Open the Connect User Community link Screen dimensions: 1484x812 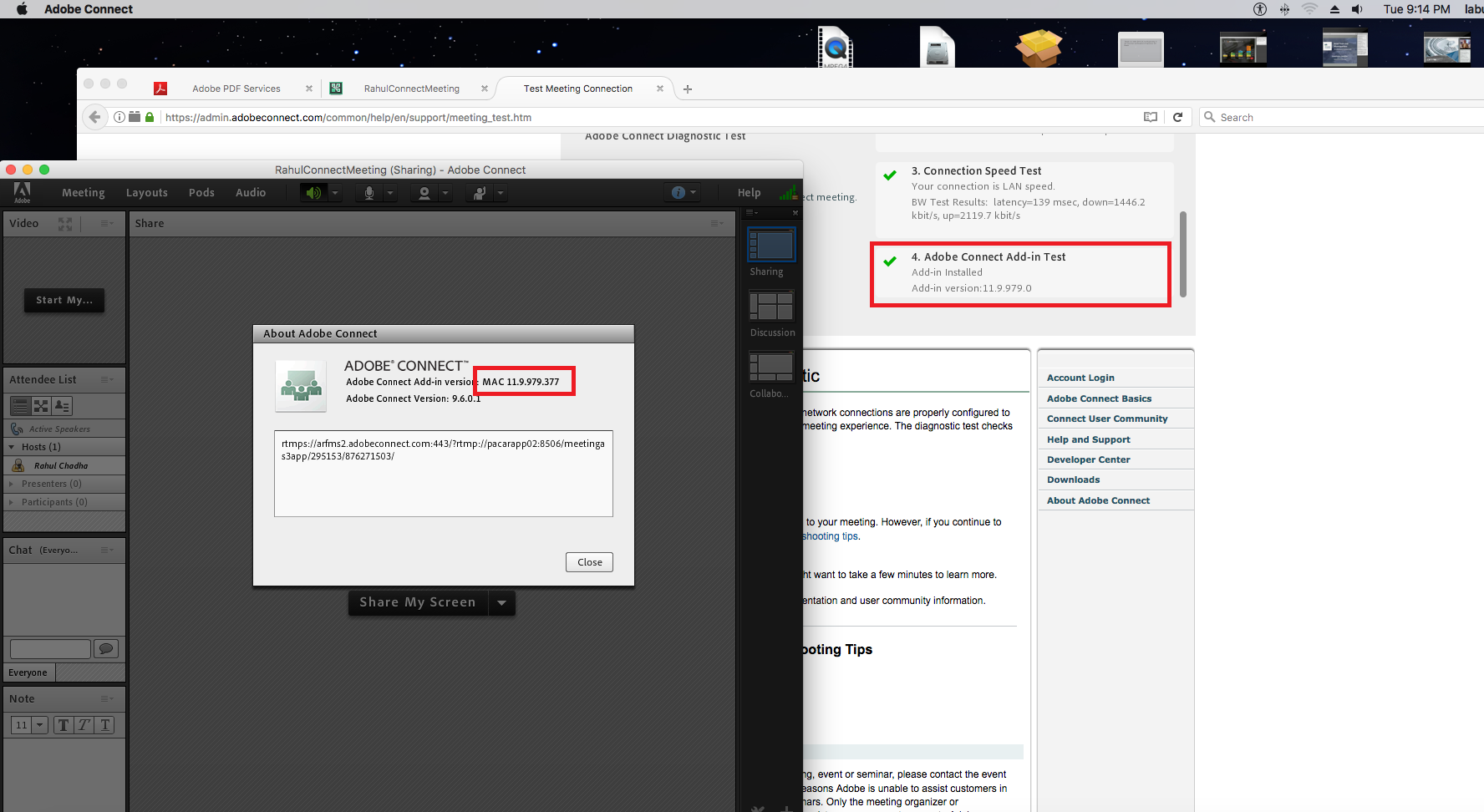1107,419
